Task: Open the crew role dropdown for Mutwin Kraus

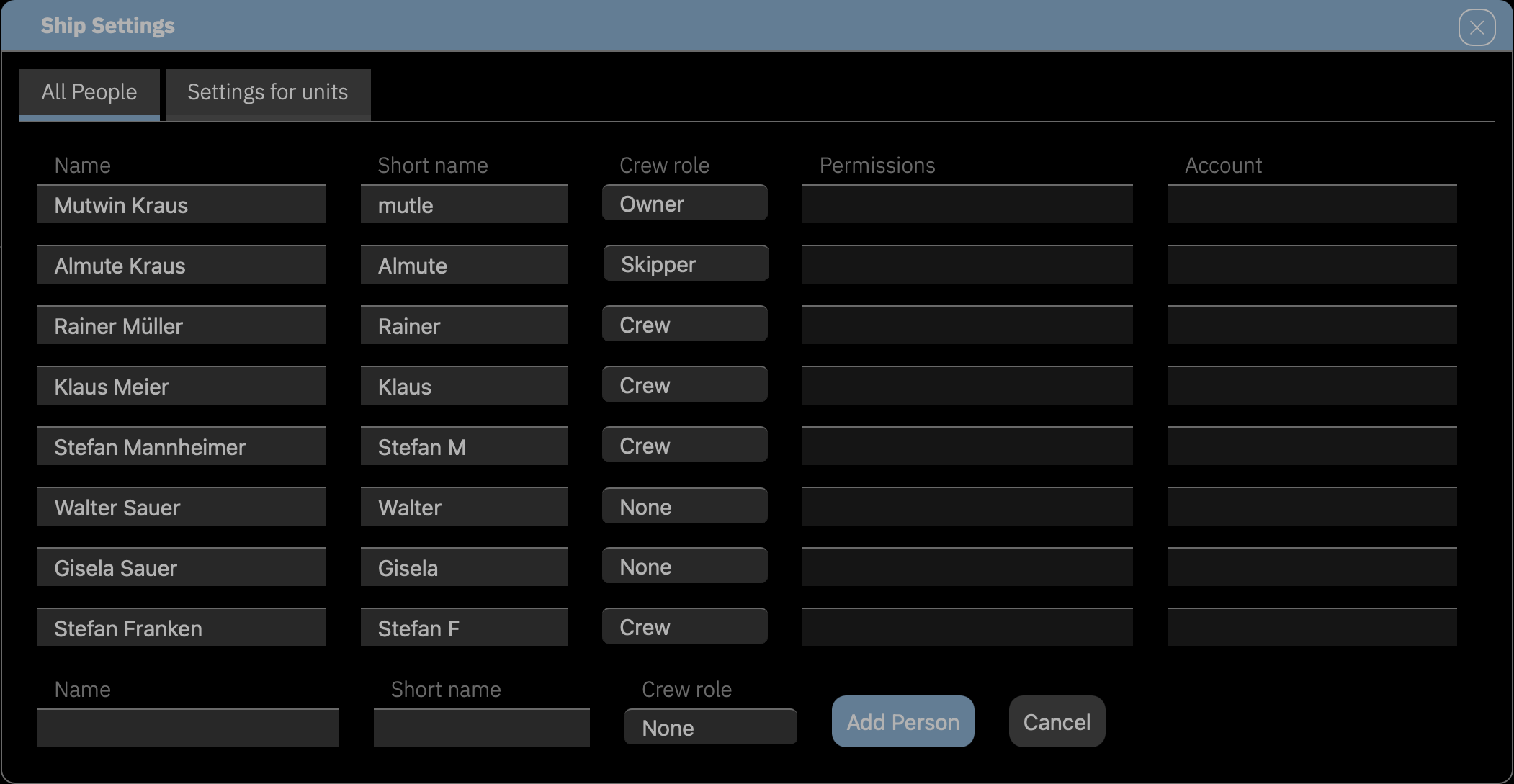Action: click(x=684, y=203)
